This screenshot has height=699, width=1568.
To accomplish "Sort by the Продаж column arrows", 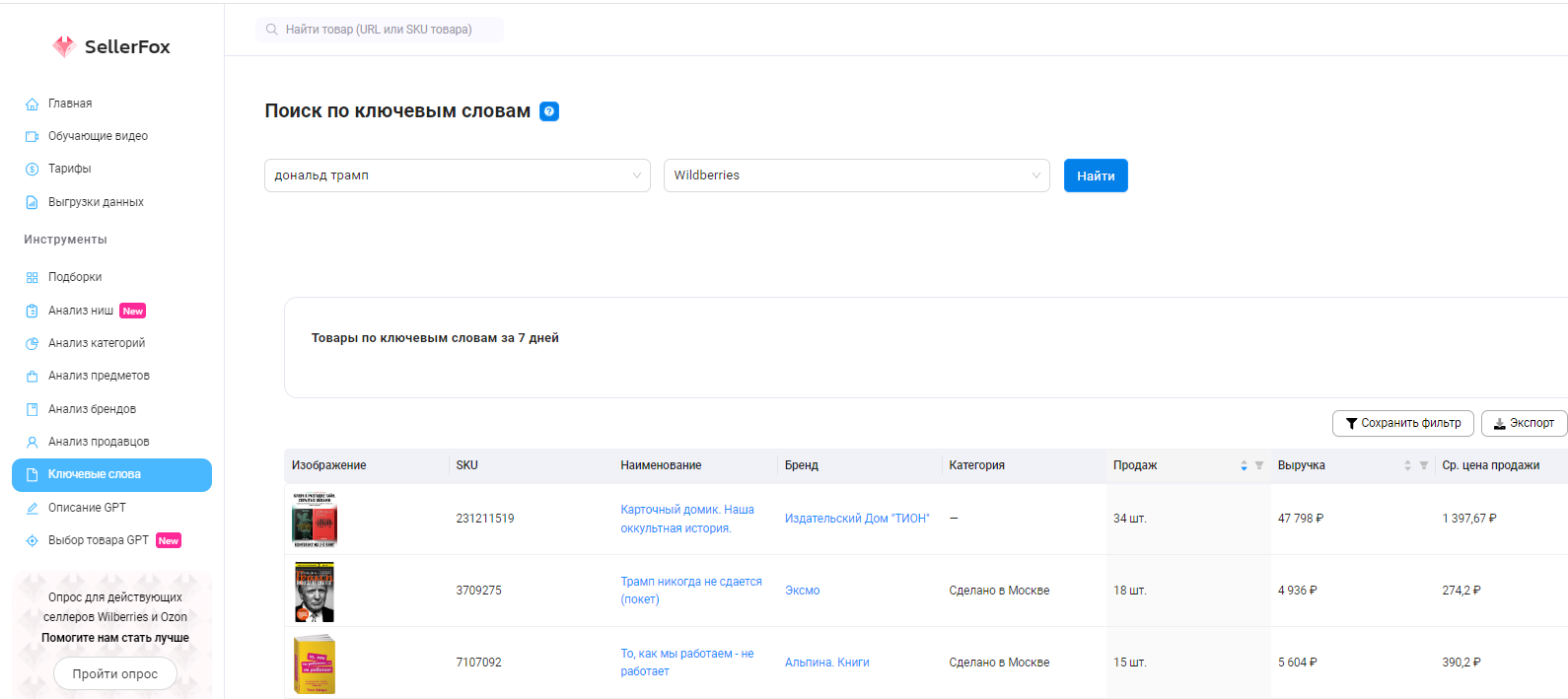I will (x=1244, y=465).
